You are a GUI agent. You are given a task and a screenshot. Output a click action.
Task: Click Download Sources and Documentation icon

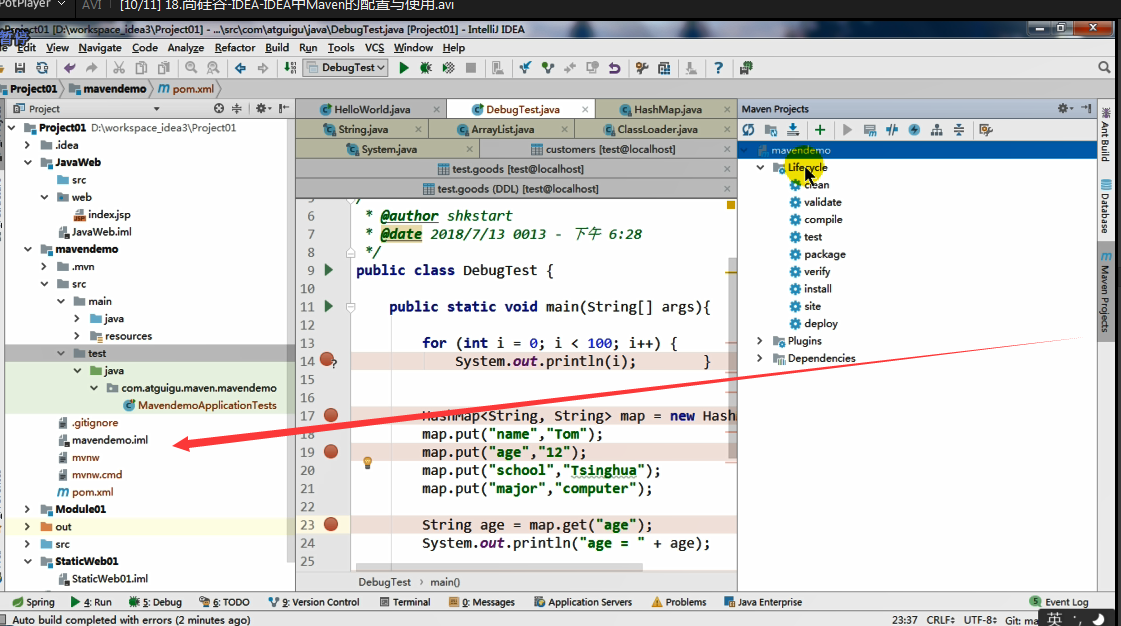pos(793,130)
